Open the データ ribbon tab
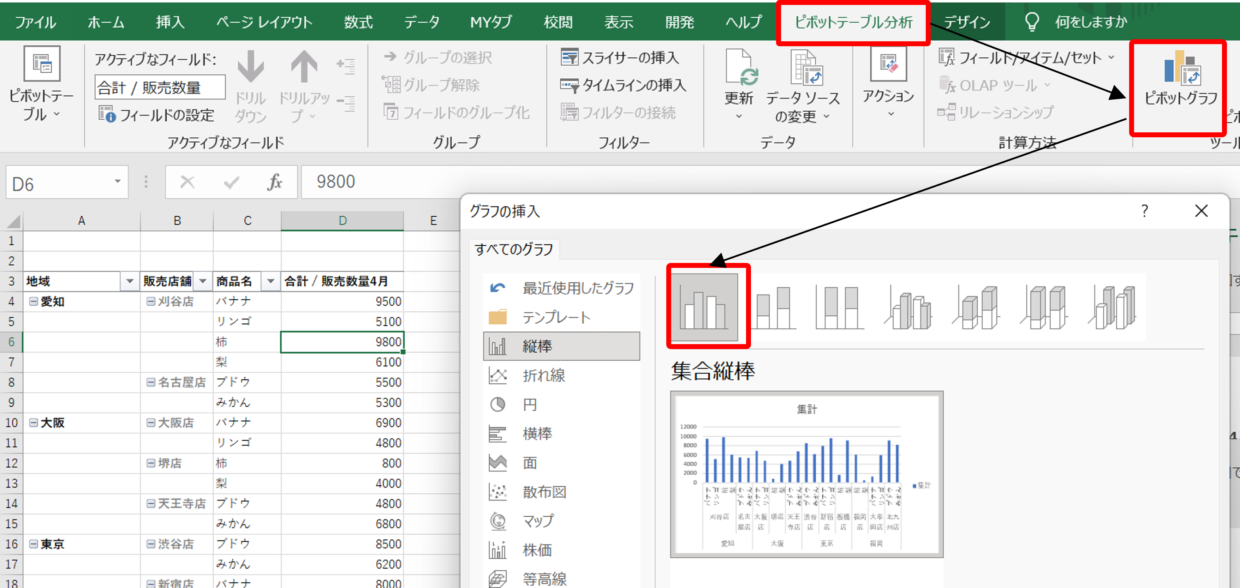 pos(422,22)
